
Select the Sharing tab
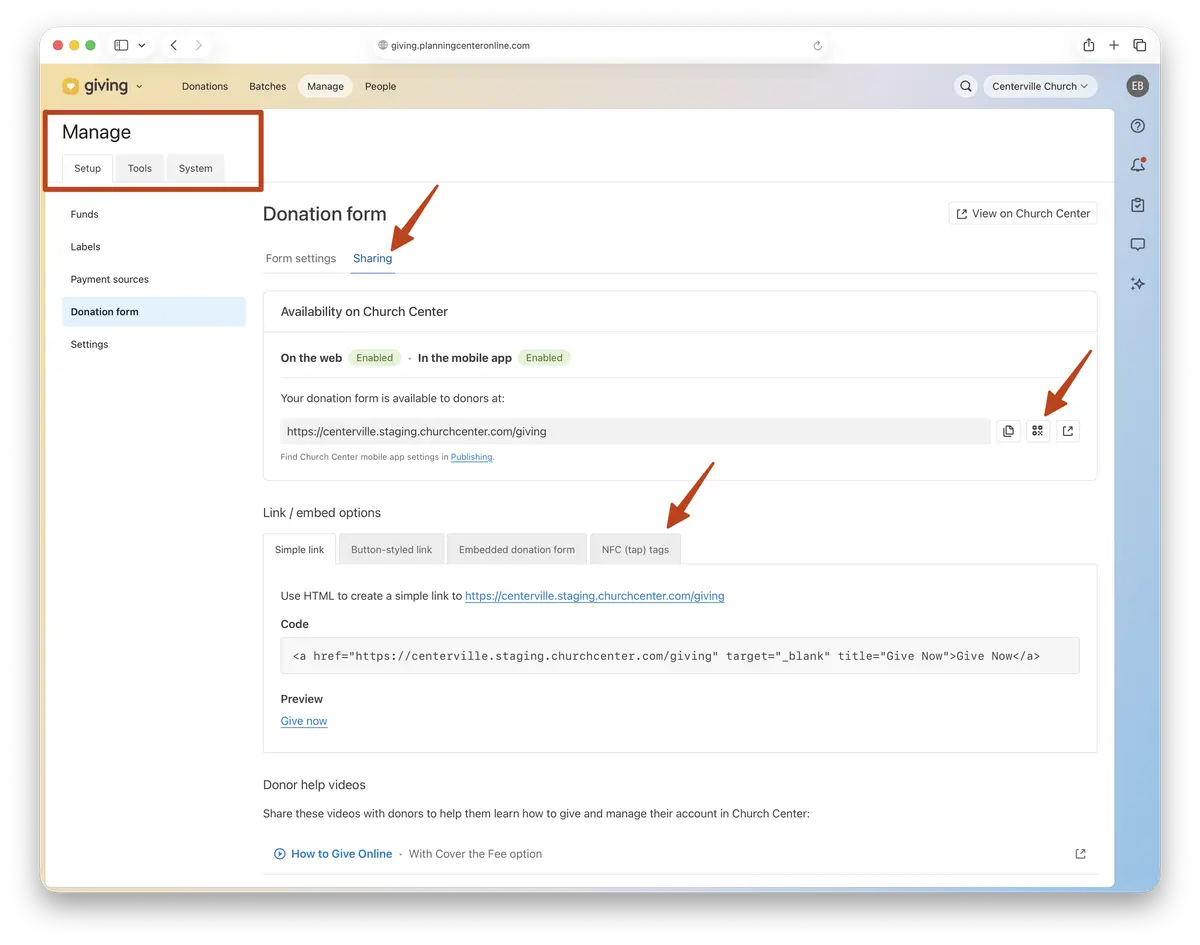tap(373, 258)
